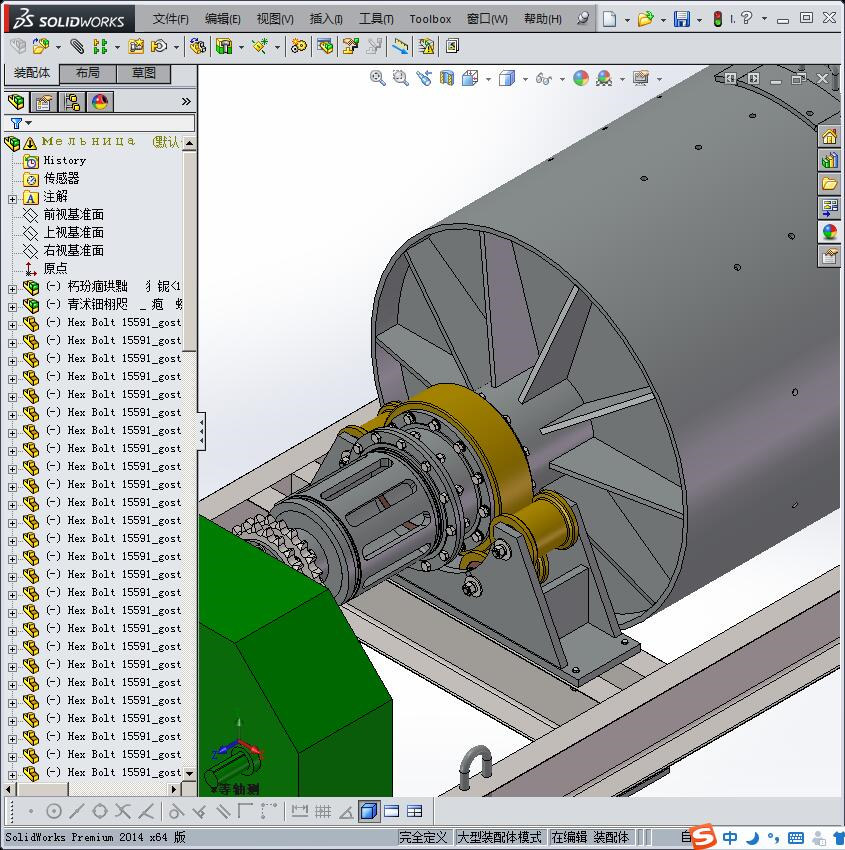
Task: Click the Interference Detection ruler icon
Action: click(x=400, y=47)
